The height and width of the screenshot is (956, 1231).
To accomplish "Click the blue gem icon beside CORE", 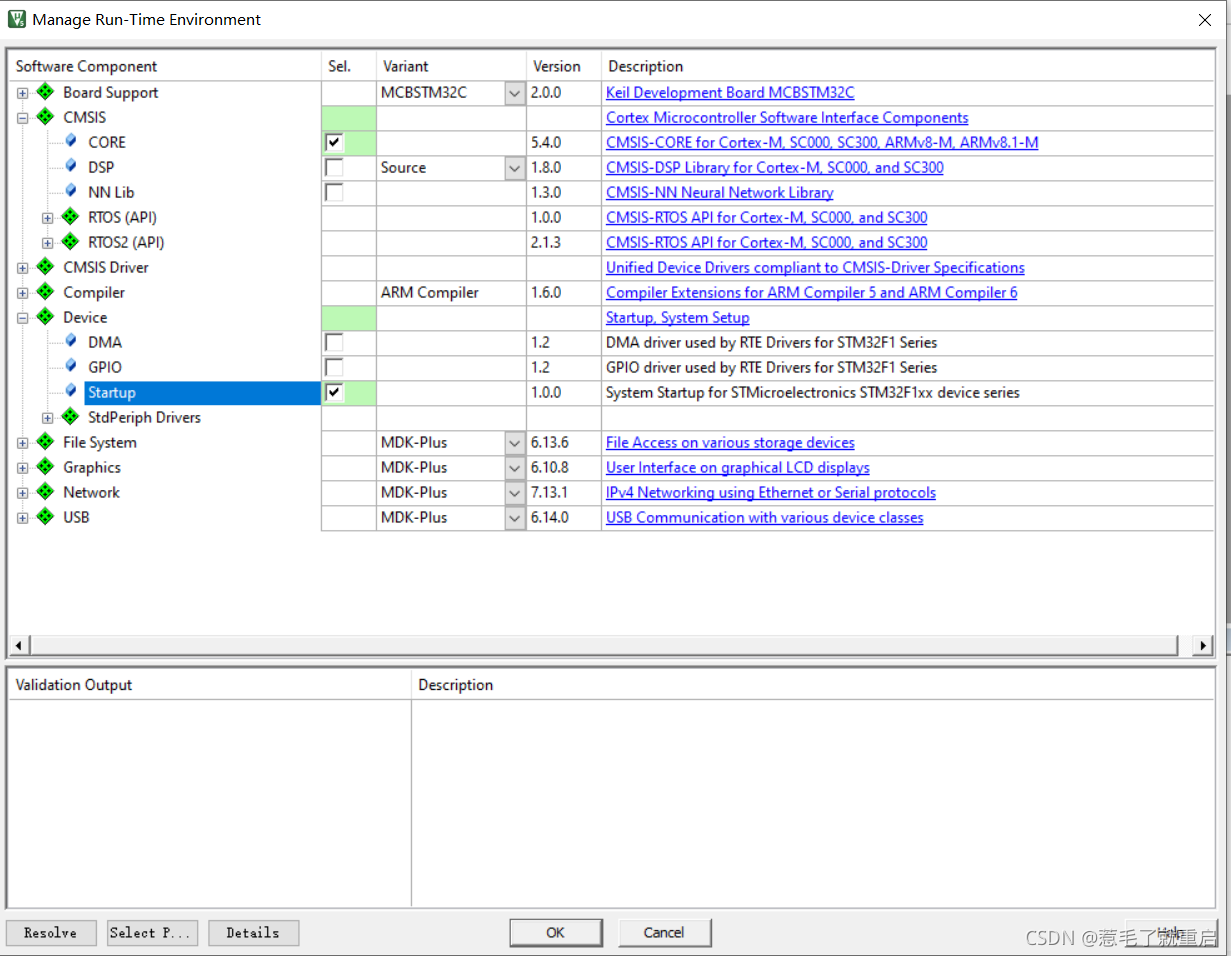I will point(71,142).
